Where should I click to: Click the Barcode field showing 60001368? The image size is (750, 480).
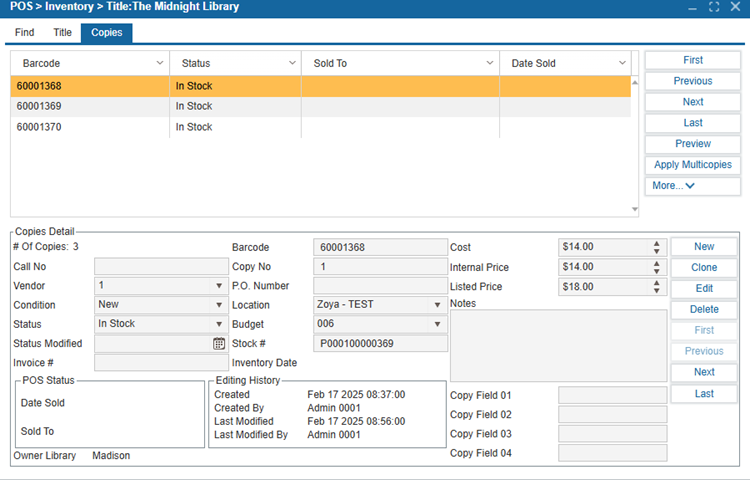tap(380, 247)
